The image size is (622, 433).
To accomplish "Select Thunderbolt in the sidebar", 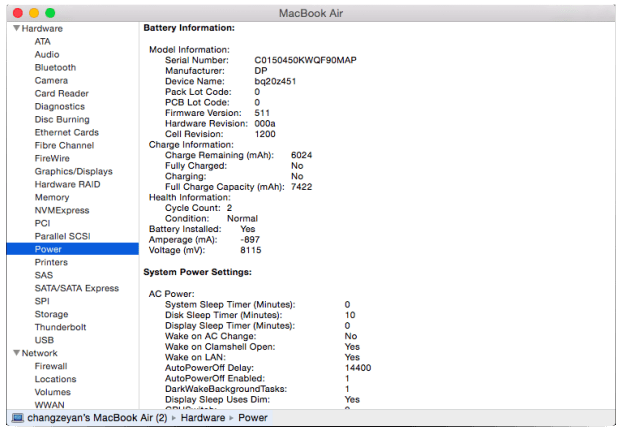I will [x=60, y=327].
